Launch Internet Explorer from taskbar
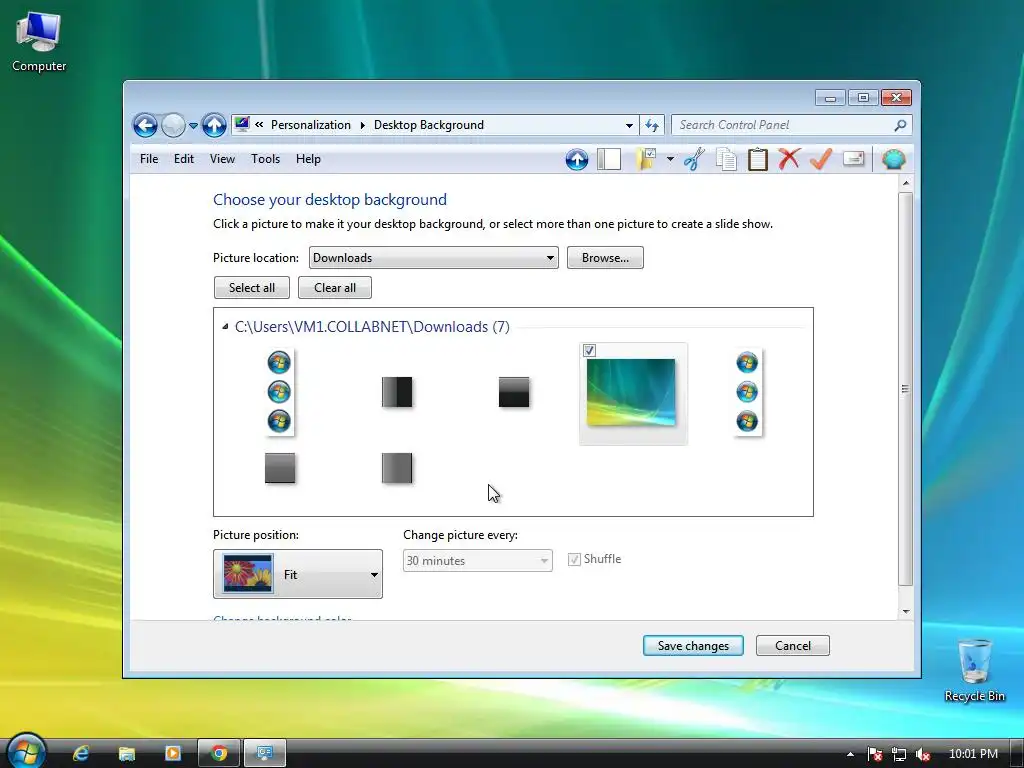The height and width of the screenshot is (768, 1024). 81,754
